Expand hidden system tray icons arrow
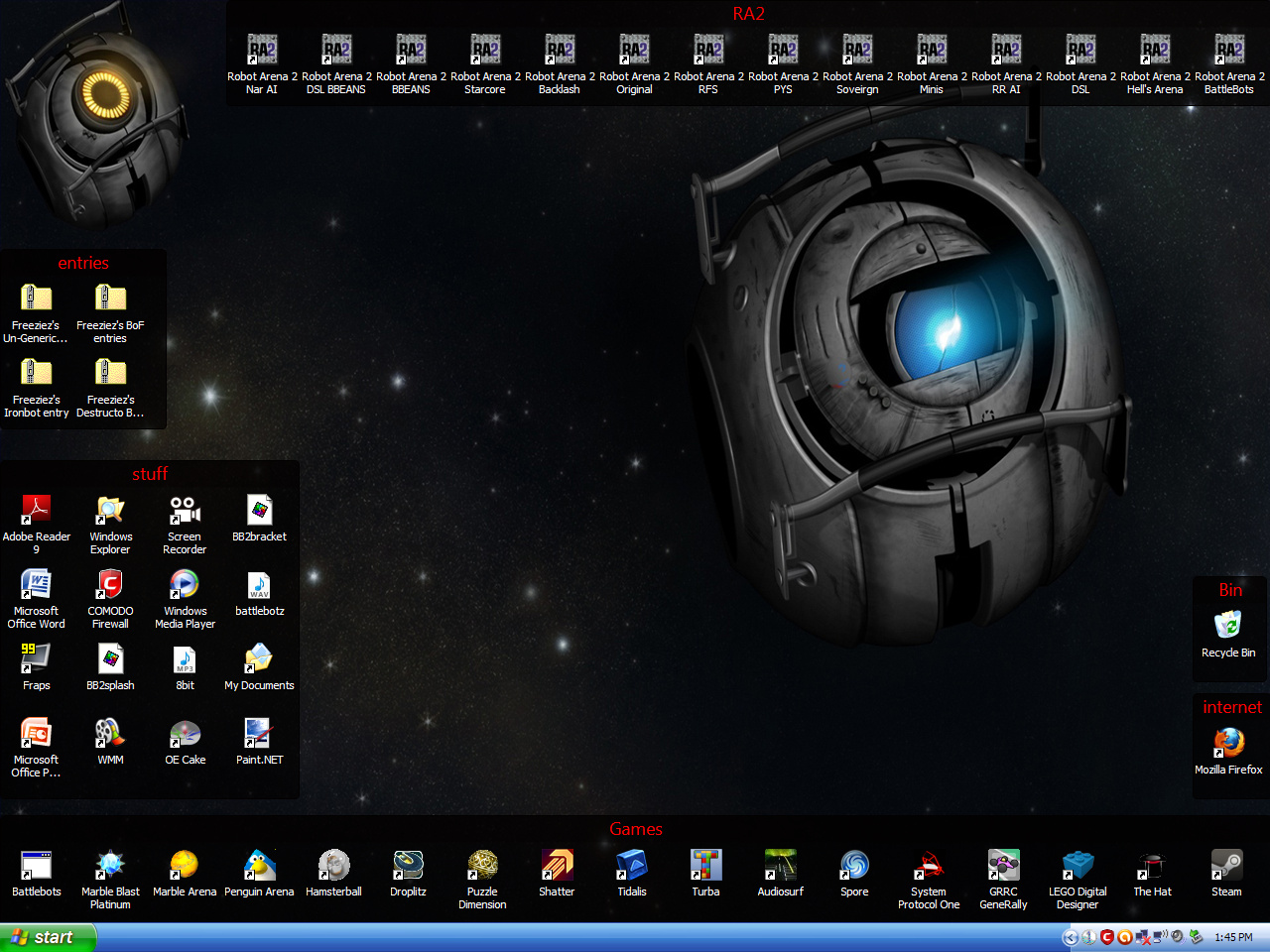Viewport: 1270px width, 952px height. (1070, 937)
